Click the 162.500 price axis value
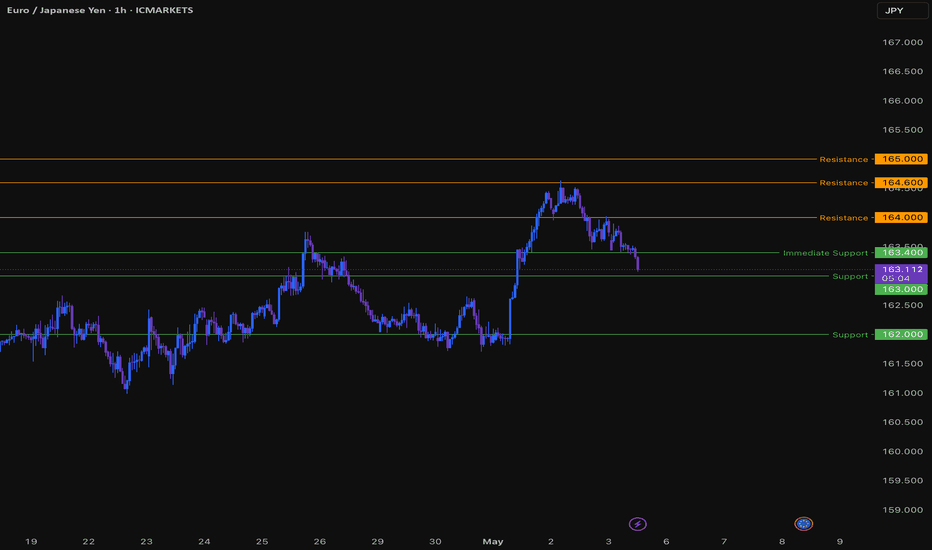The image size is (932, 550). (x=902, y=305)
